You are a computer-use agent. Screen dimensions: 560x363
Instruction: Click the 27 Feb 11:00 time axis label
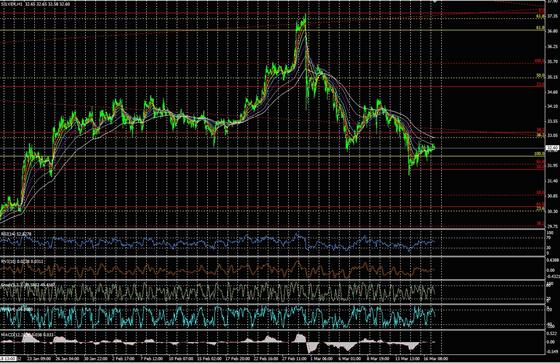294,358
